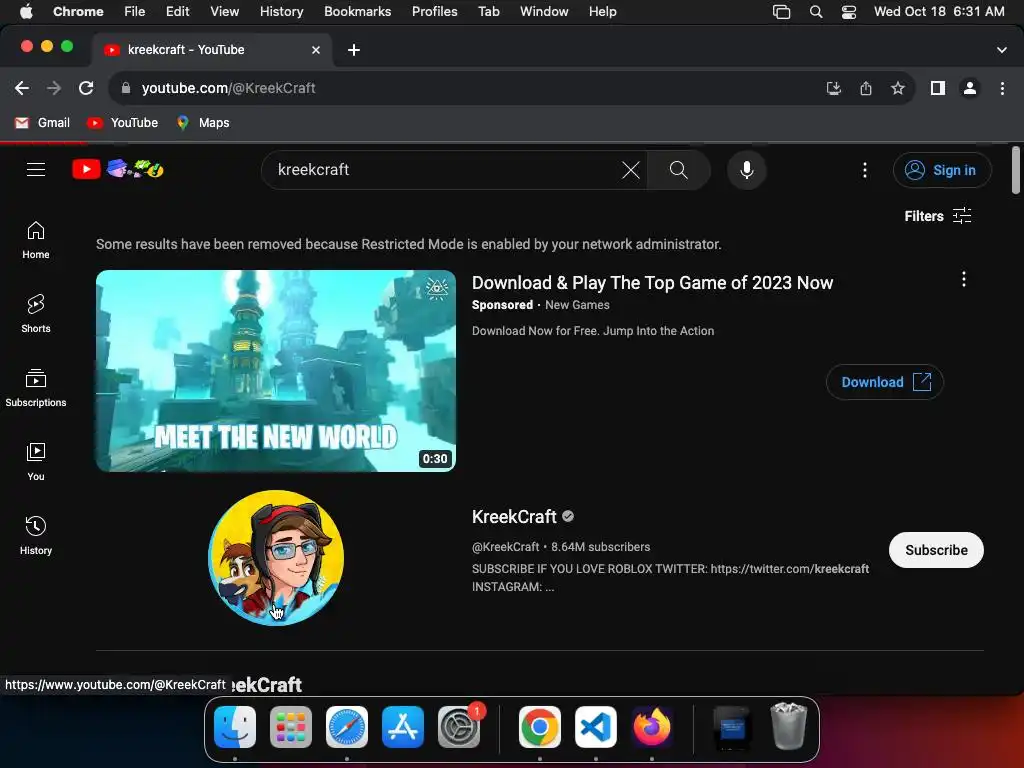Open Control Center in the menu bar
The height and width of the screenshot is (768, 1024).
(x=848, y=12)
